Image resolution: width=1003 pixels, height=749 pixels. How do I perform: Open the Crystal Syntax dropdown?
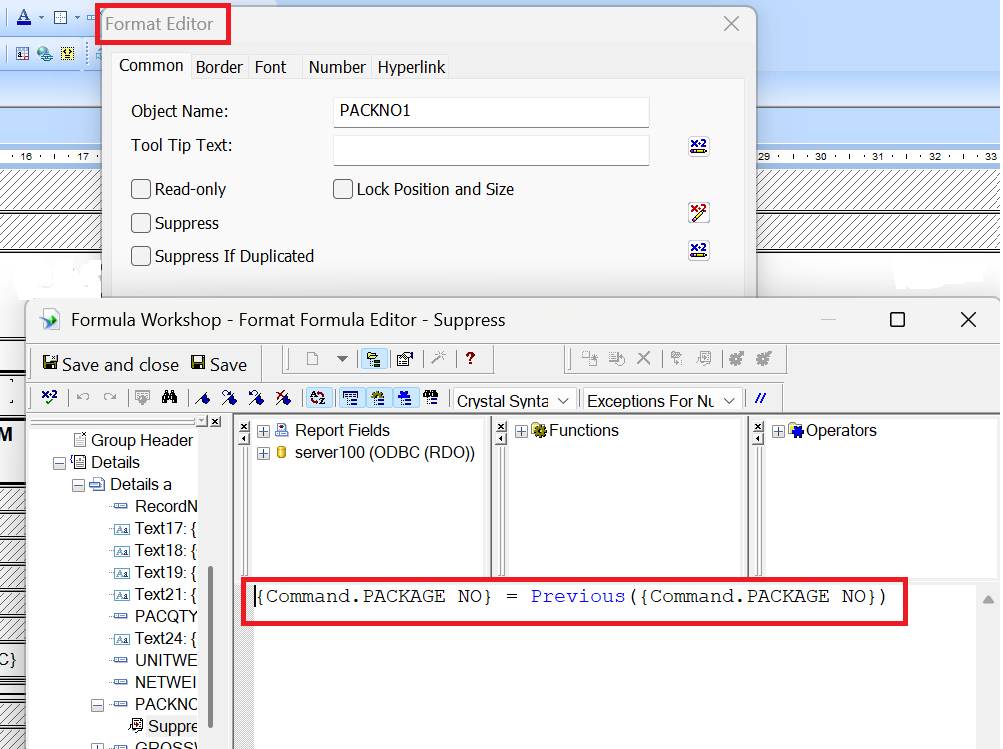(x=562, y=398)
